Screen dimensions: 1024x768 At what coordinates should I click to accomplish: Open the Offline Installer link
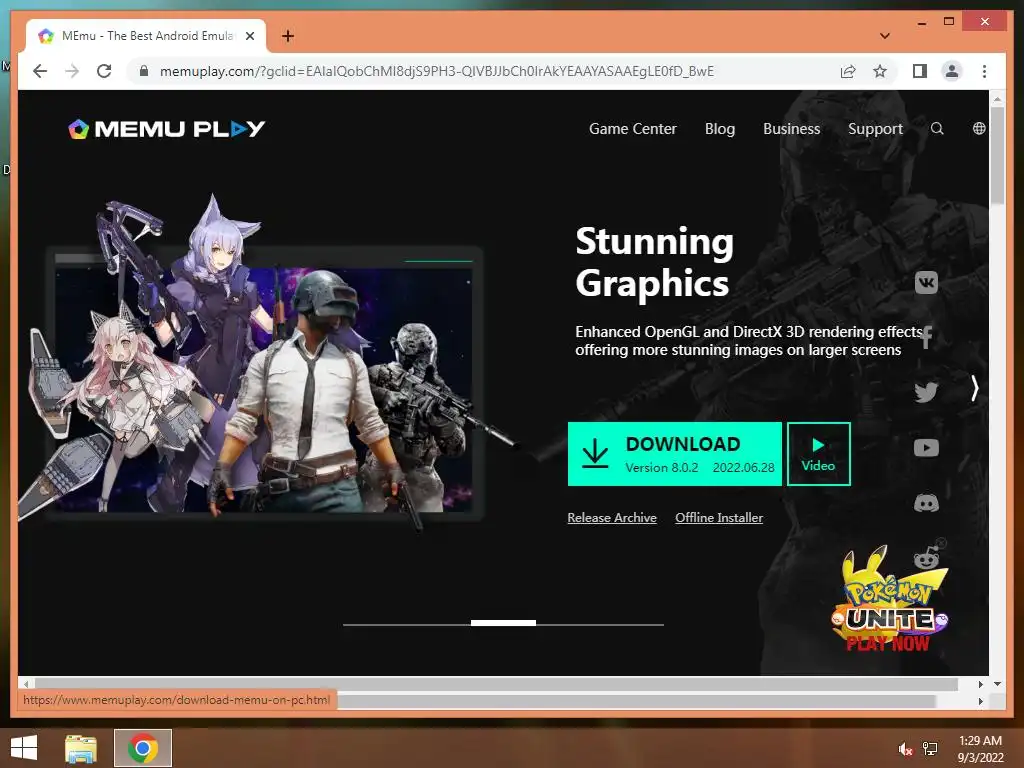pyautogui.click(x=719, y=517)
